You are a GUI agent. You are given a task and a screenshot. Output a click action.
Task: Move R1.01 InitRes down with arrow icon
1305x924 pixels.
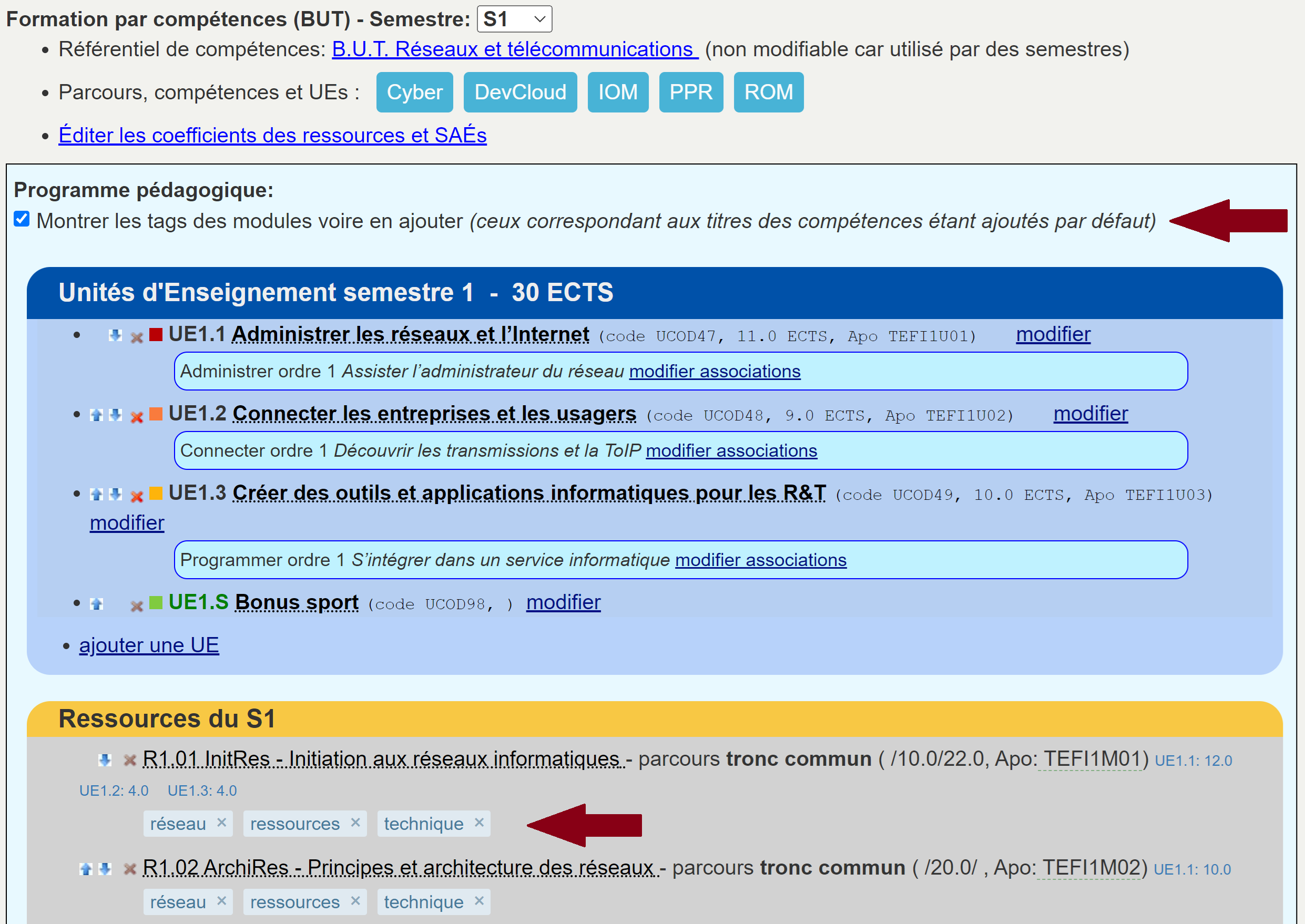(x=105, y=759)
